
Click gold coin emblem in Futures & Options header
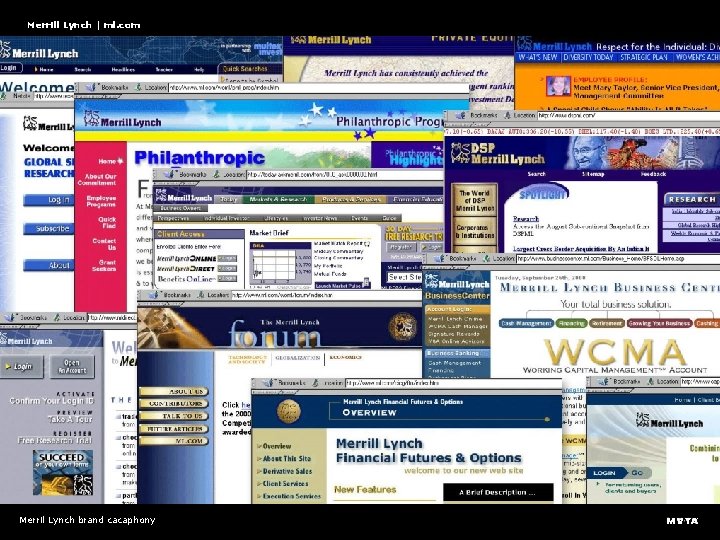coord(289,411)
